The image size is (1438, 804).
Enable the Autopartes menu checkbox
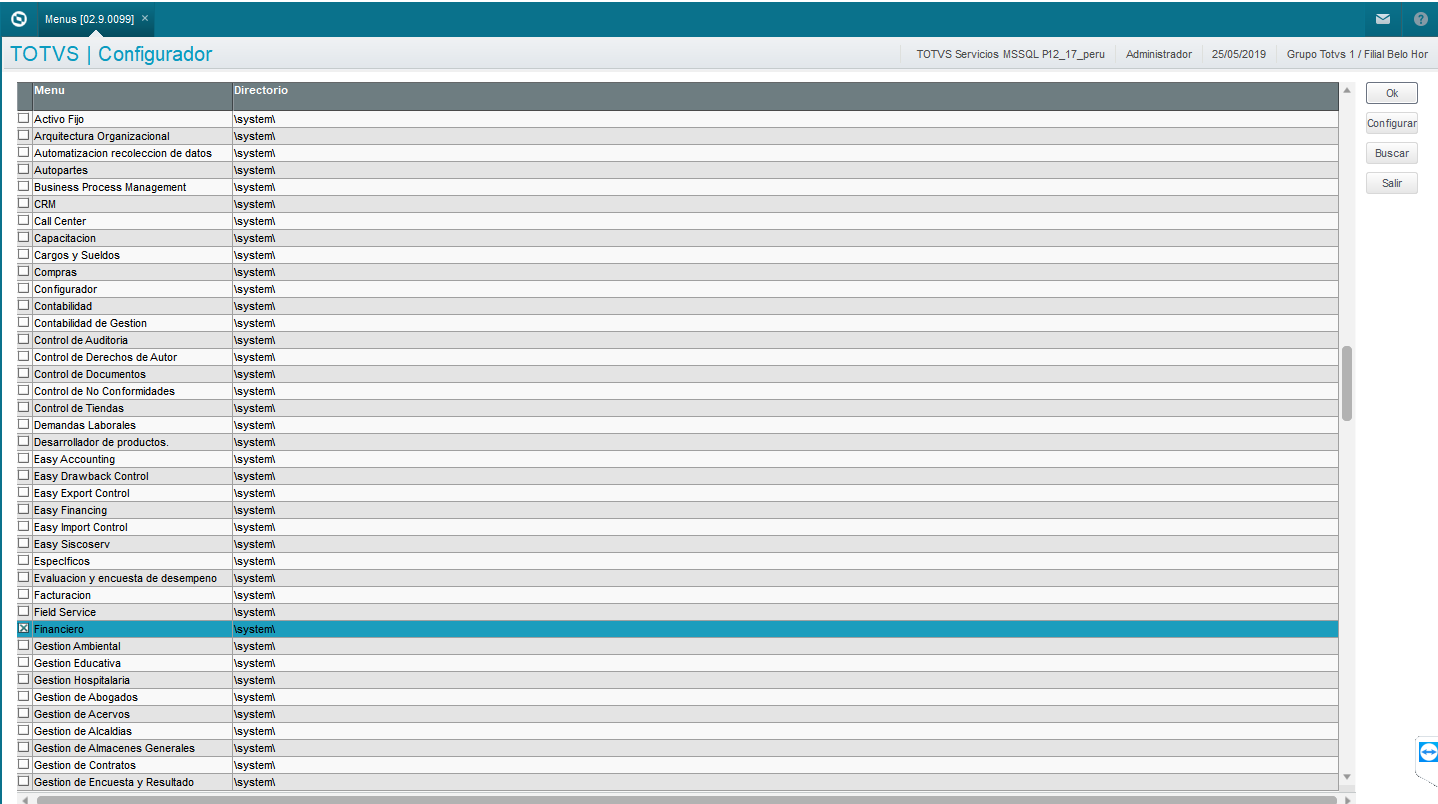click(24, 169)
